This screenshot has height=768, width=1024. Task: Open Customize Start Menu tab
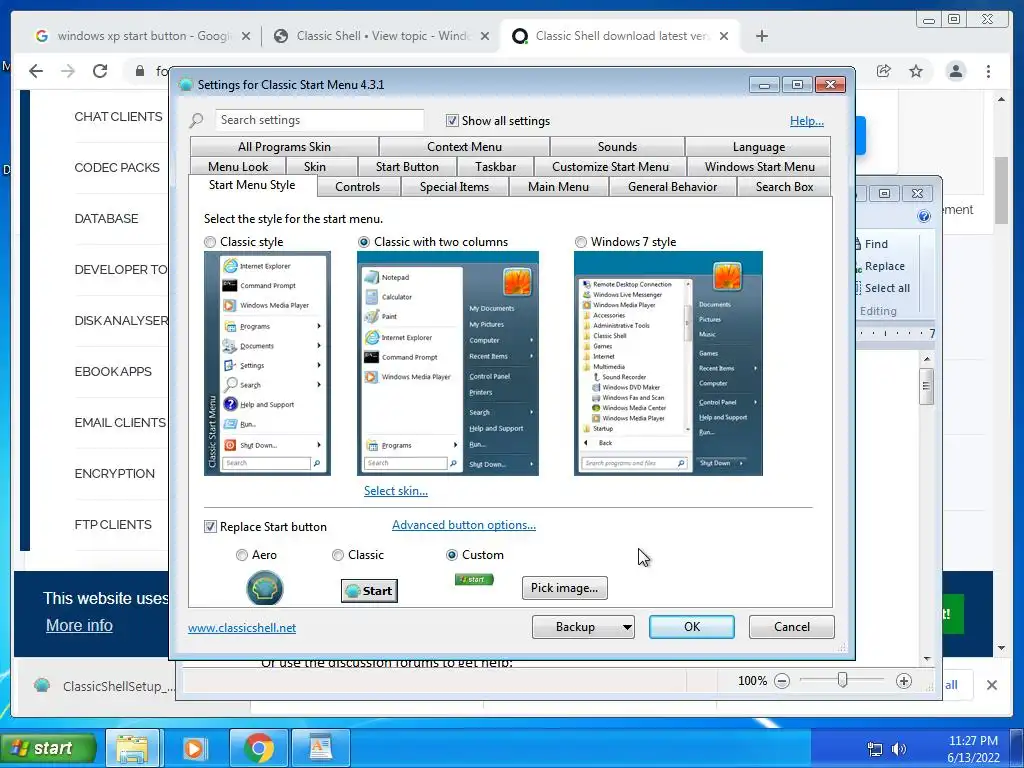pyautogui.click(x=610, y=167)
